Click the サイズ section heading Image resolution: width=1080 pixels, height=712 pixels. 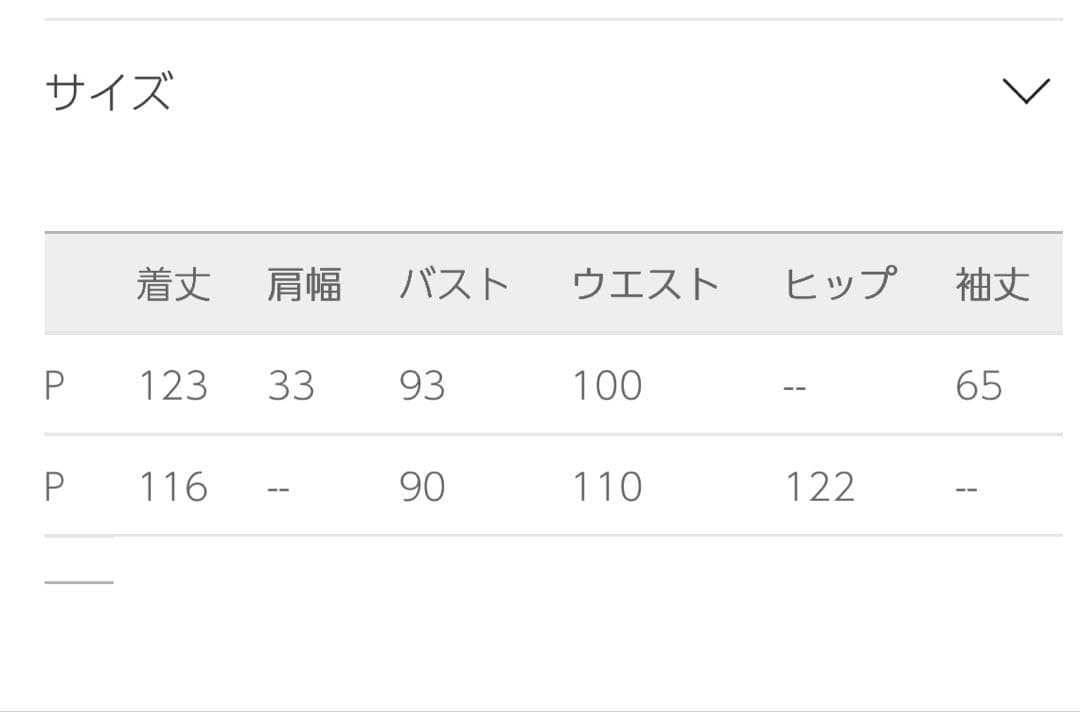point(108,92)
